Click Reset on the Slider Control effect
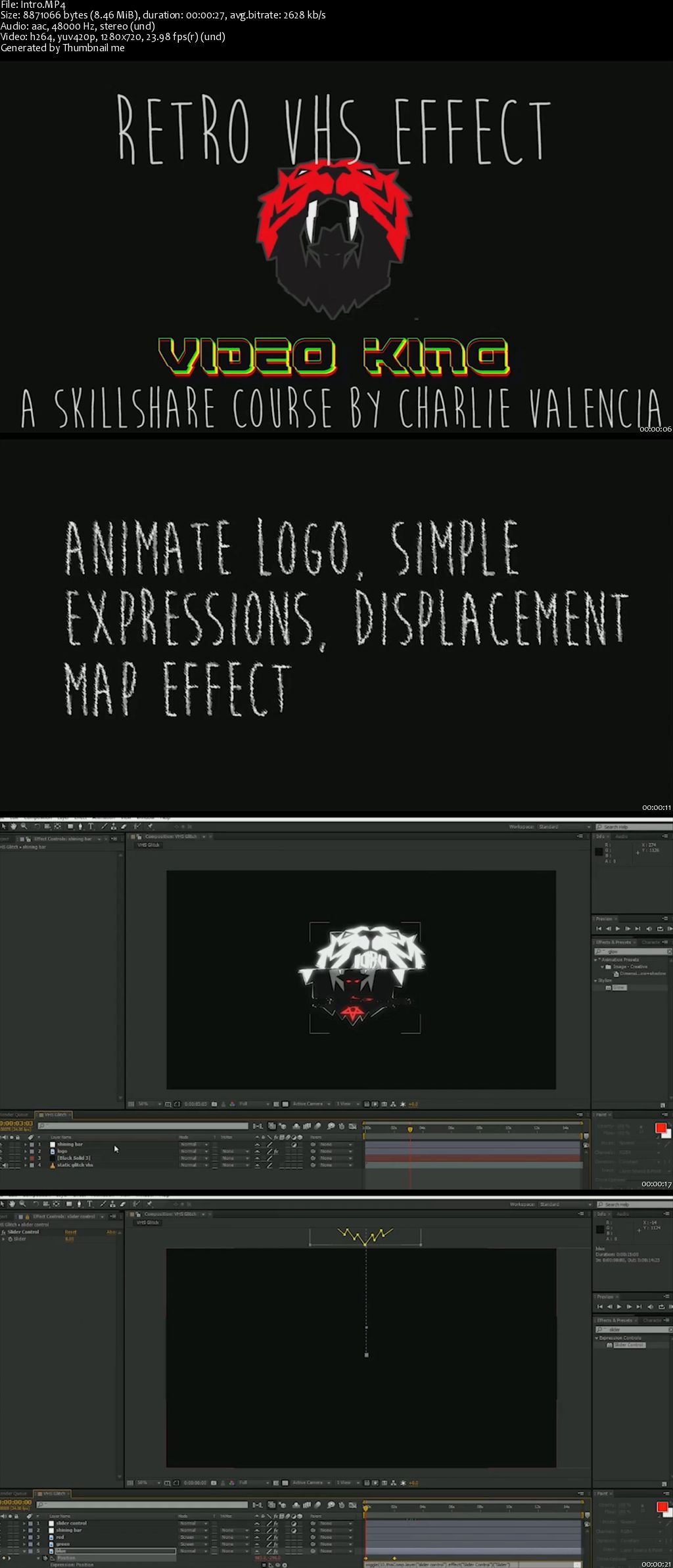673x1568 pixels. click(x=70, y=1232)
